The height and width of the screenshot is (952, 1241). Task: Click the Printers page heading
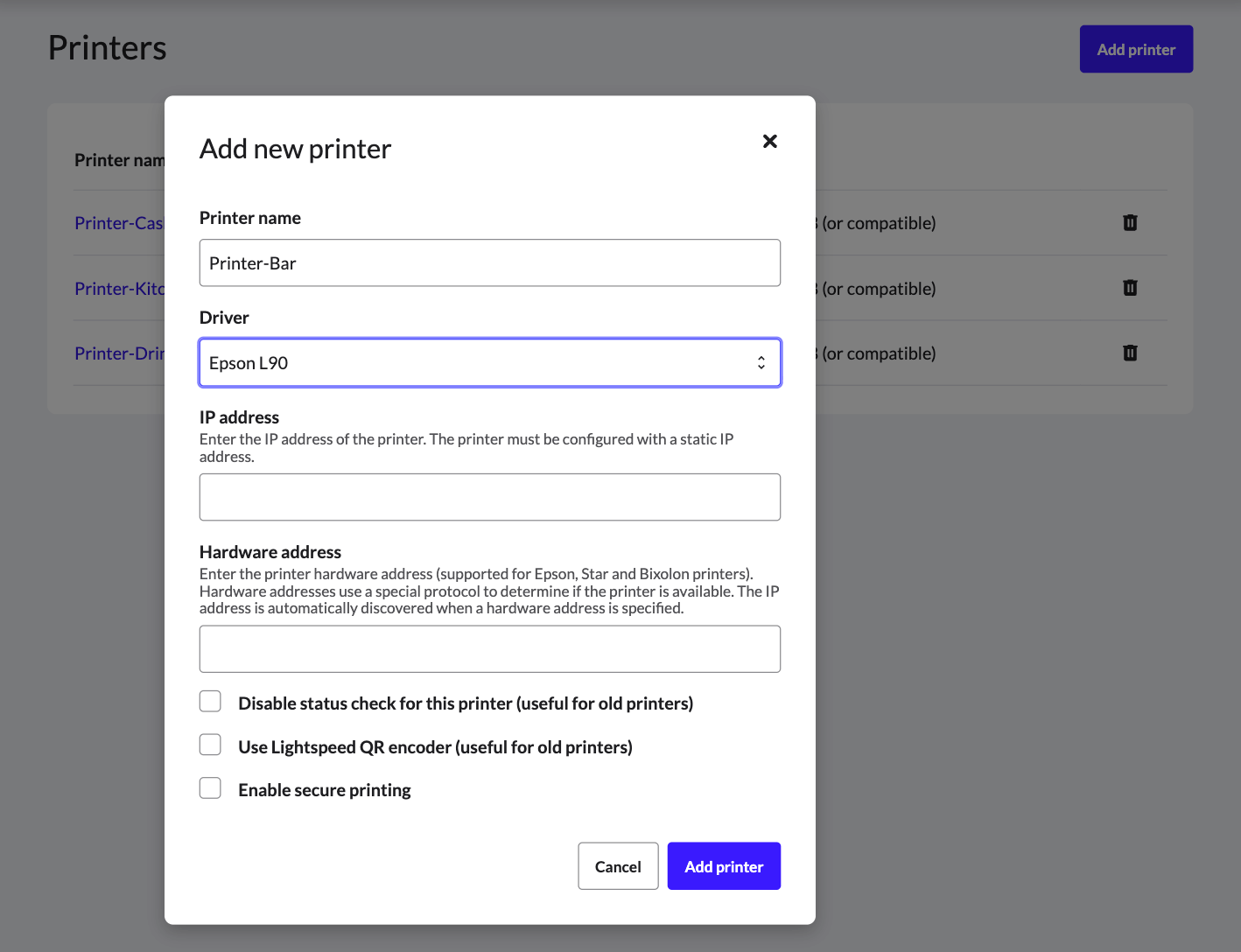click(107, 48)
